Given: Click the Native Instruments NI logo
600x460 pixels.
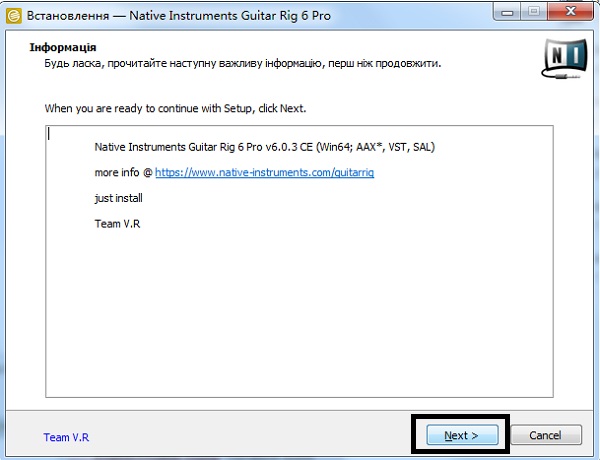Looking at the screenshot, I should pyautogui.click(x=566, y=59).
